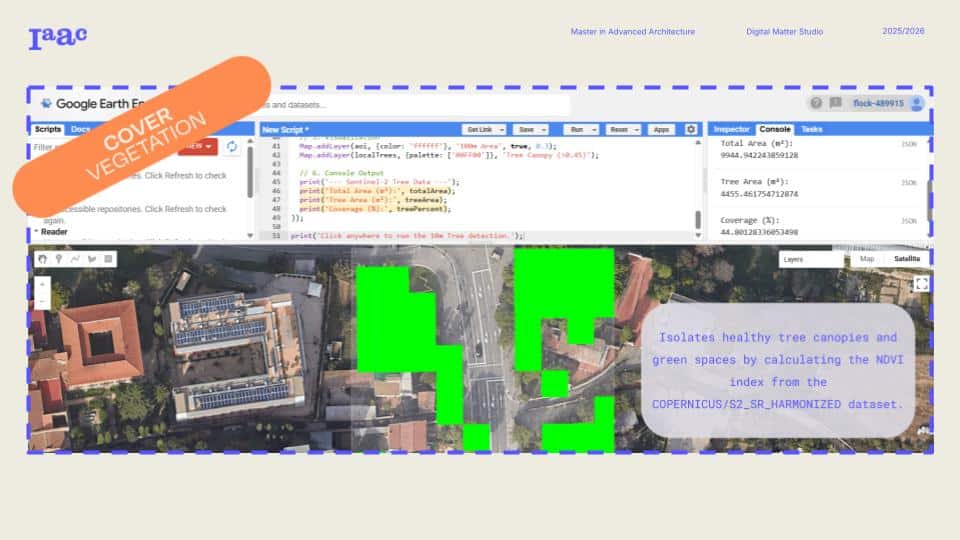Activate the draw polygon shape tool

tap(92, 259)
